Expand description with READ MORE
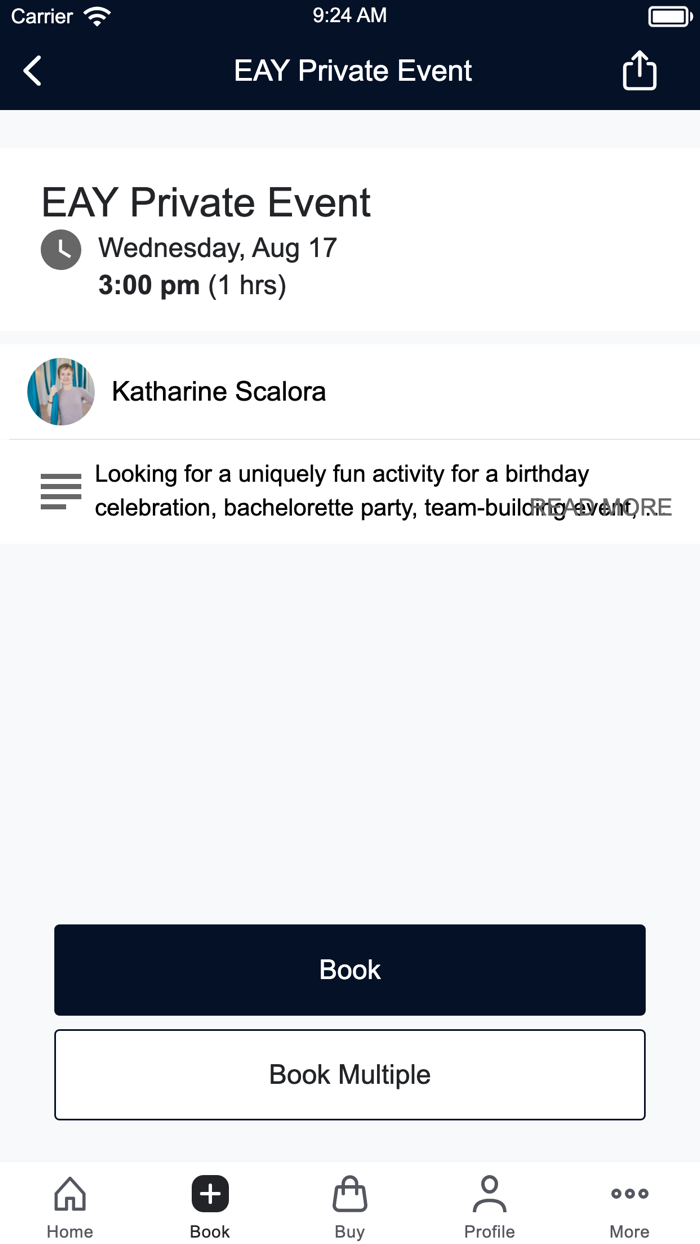The height and width of the screenshot is (1244, 700). click(x=602, y=507)
